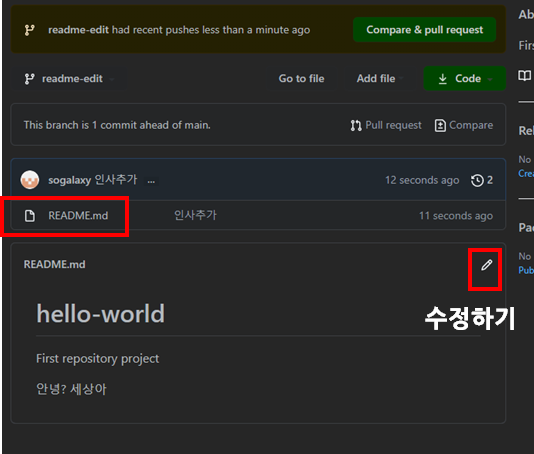
Task: Expand commit details with the ellipsis
Action: click(151, 181)
